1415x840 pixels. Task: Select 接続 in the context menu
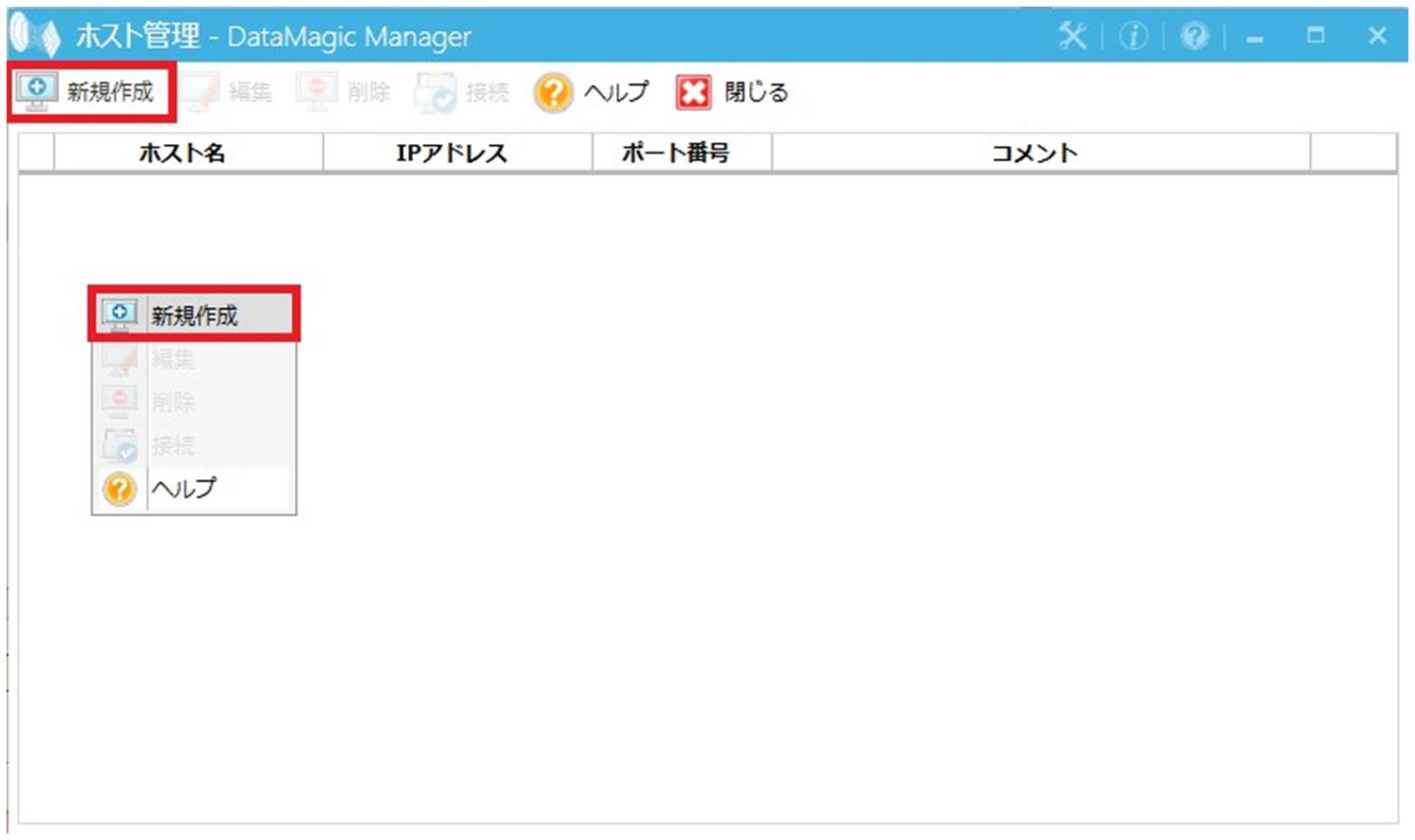pos(194,445)
